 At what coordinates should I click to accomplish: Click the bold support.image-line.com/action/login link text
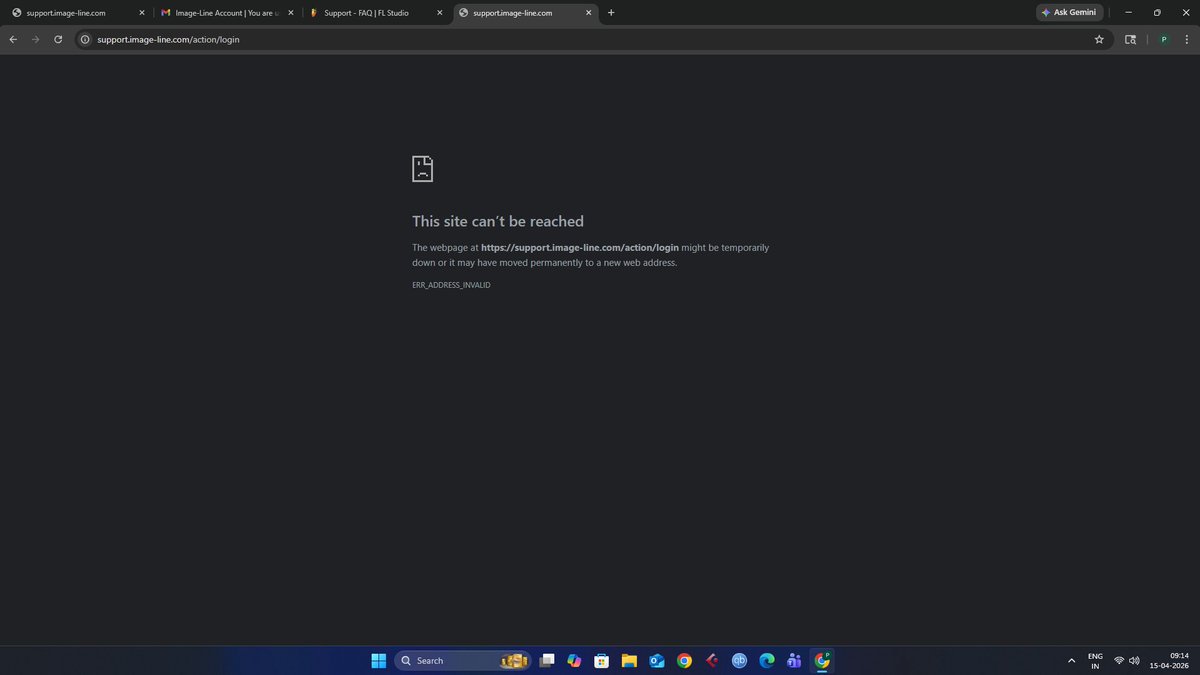(580, 247)
